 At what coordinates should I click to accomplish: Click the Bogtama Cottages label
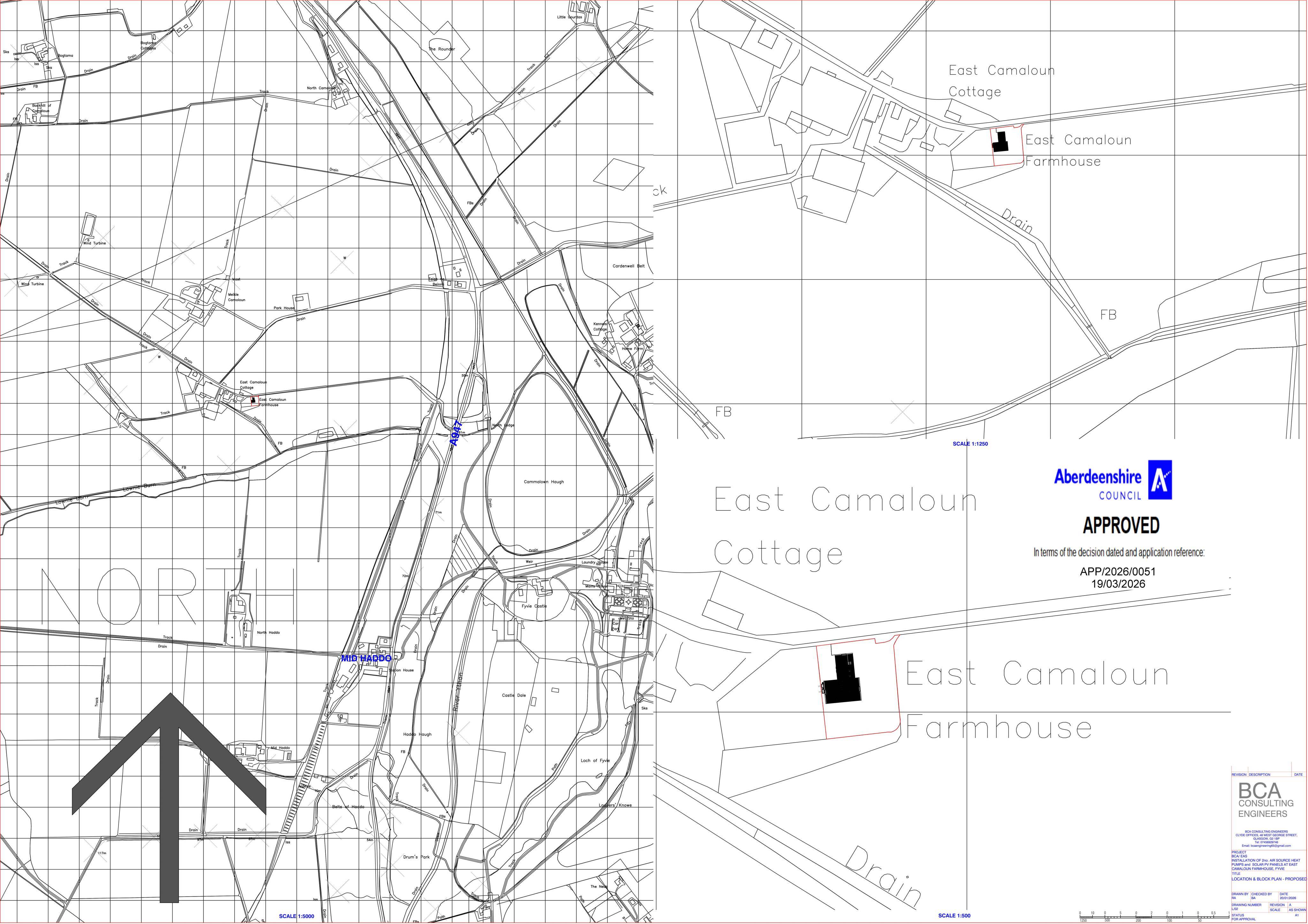[149, 46]
